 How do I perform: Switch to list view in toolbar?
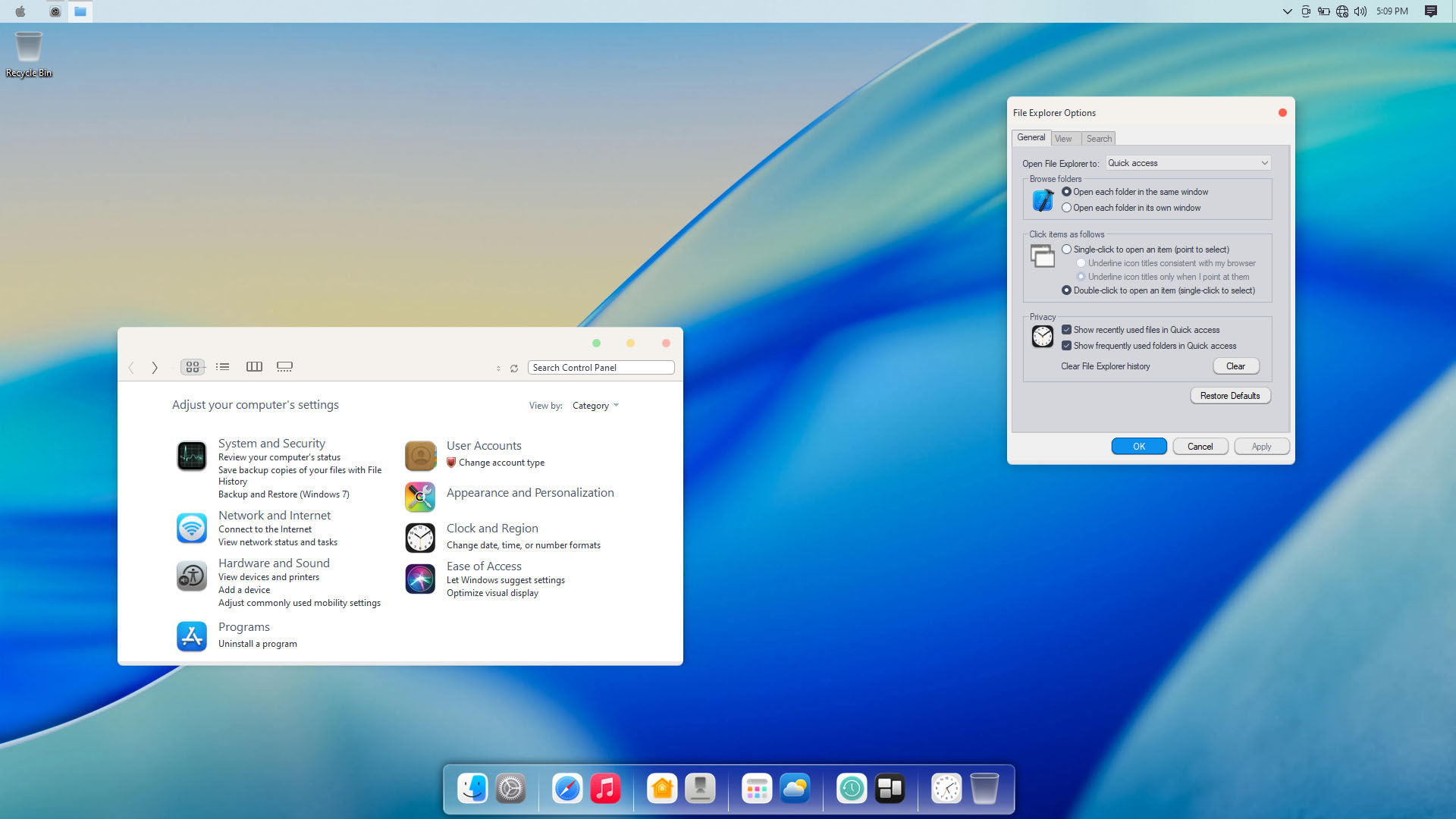pos(222,367)
